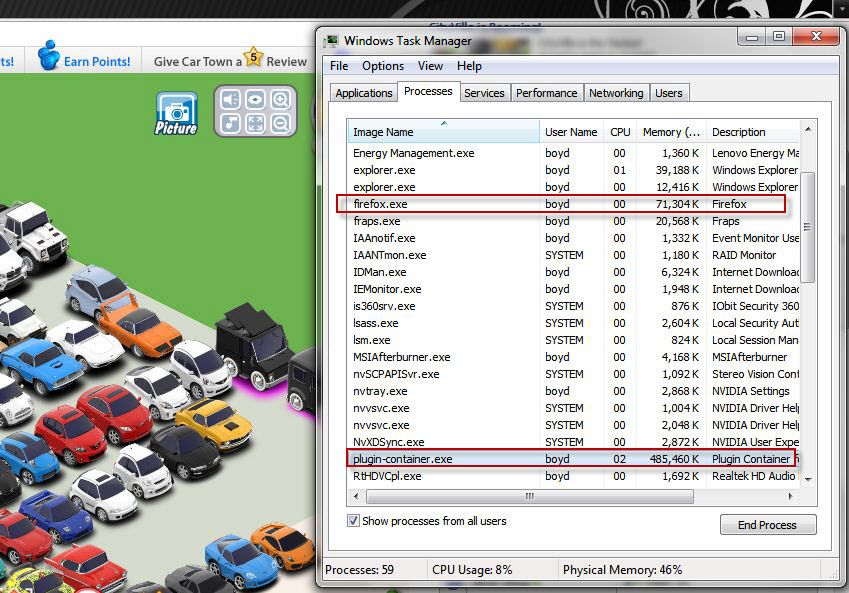Click the process list scroll down arrow
Screen dimensions: 849x593
click(808, 479)
